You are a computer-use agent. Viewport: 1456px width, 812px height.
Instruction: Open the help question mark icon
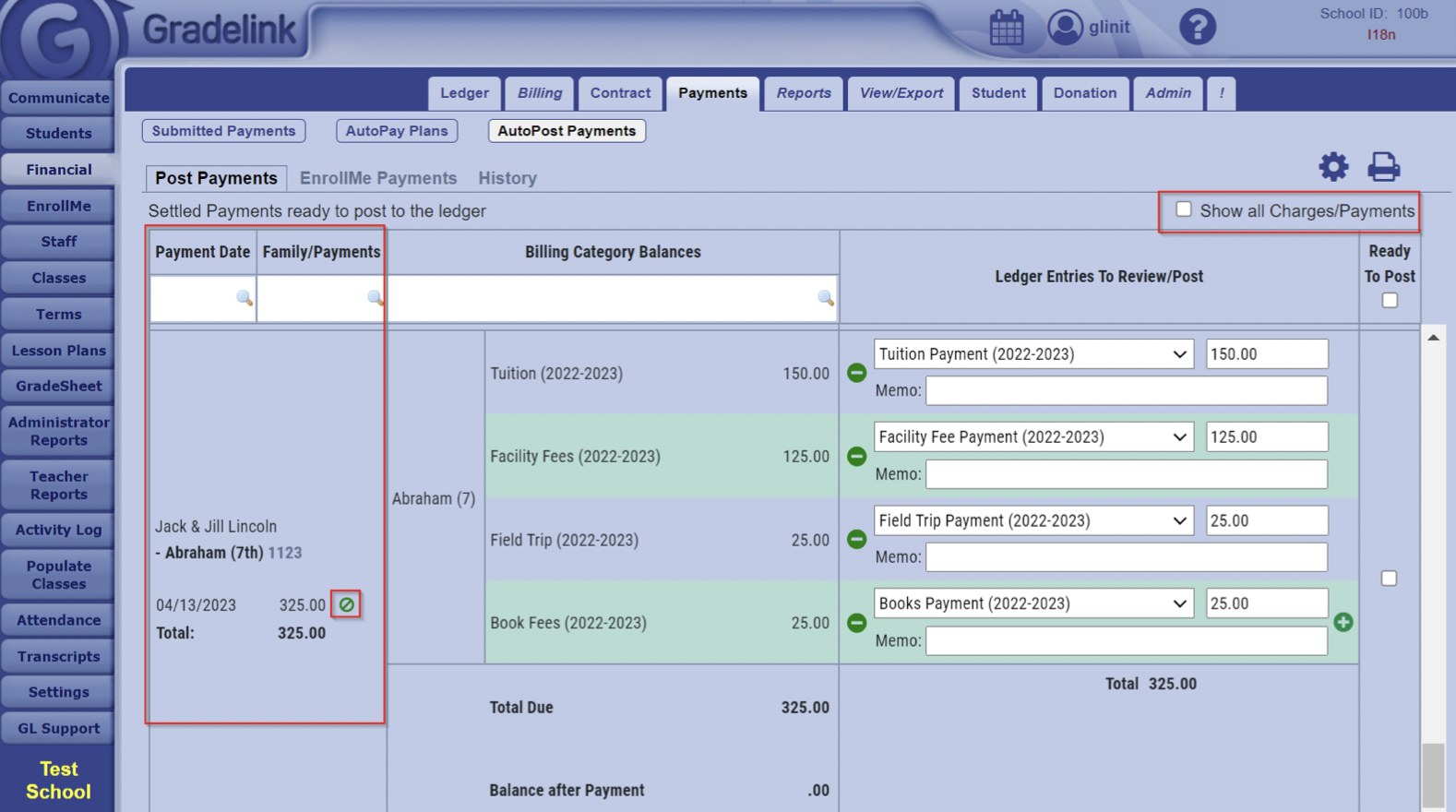tap(1197, 27)
